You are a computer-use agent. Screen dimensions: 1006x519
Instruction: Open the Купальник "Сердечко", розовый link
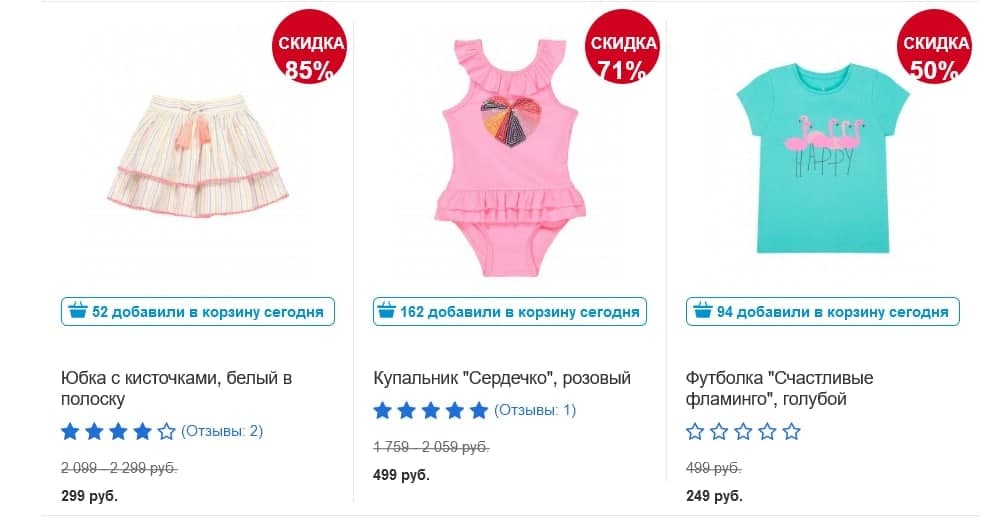pyautogui.click(x=502, y=378)
